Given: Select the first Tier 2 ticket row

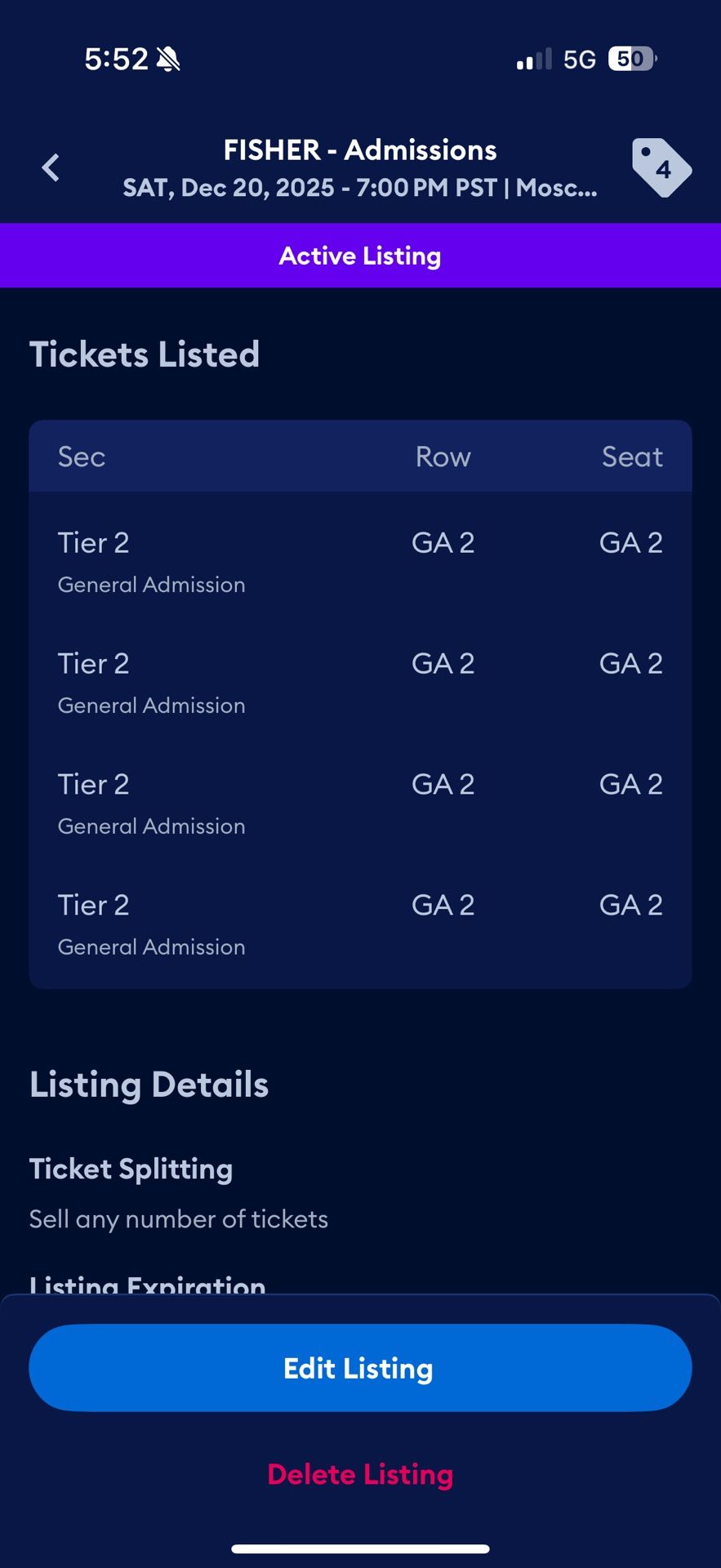Looking at the screenshot, I should click(x=360, y=562).
